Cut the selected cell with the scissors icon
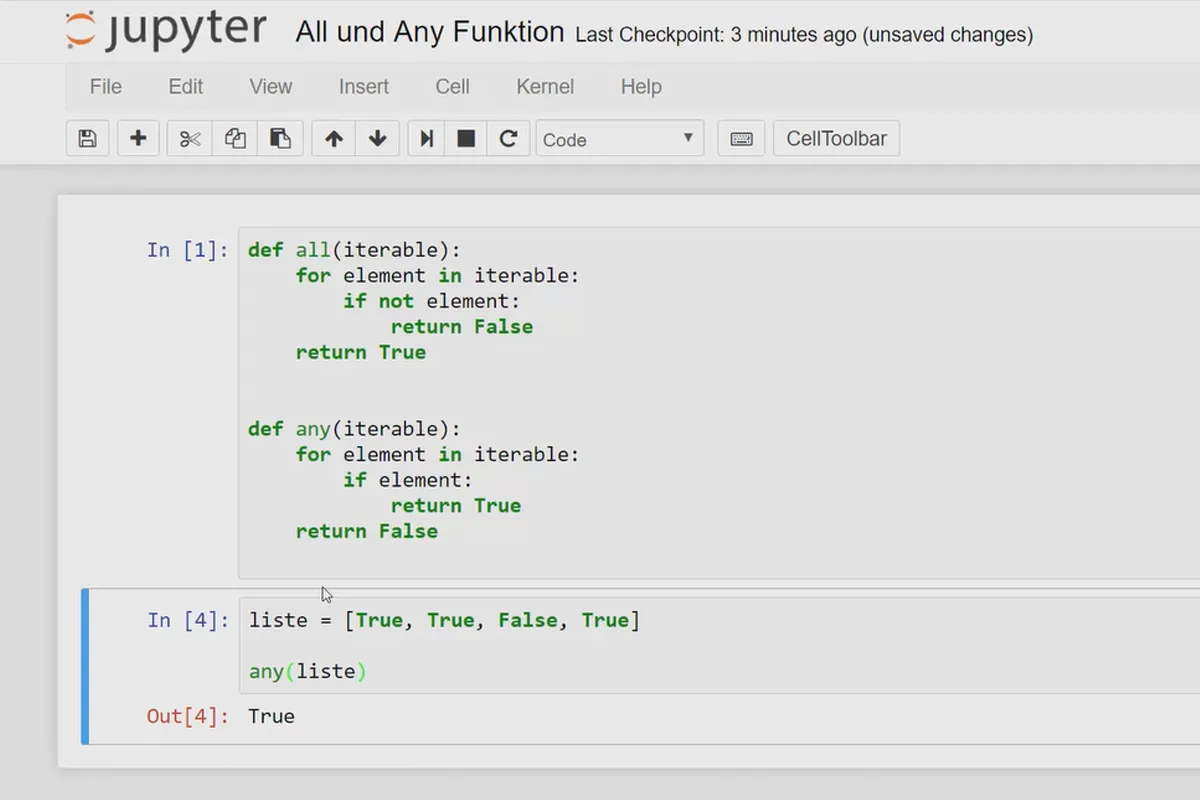Screen dimensions: 1200x800 (190, 139)
